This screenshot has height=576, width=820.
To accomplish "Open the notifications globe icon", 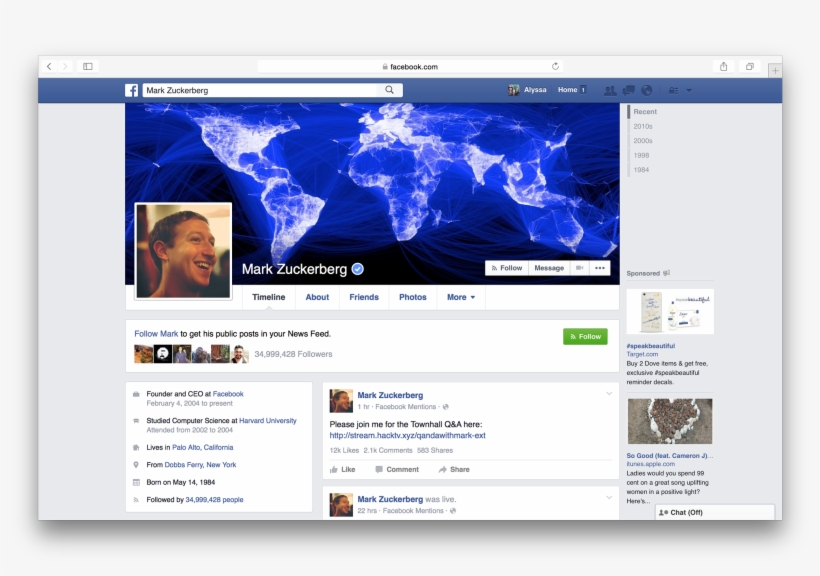I will (x=647, y=91).
